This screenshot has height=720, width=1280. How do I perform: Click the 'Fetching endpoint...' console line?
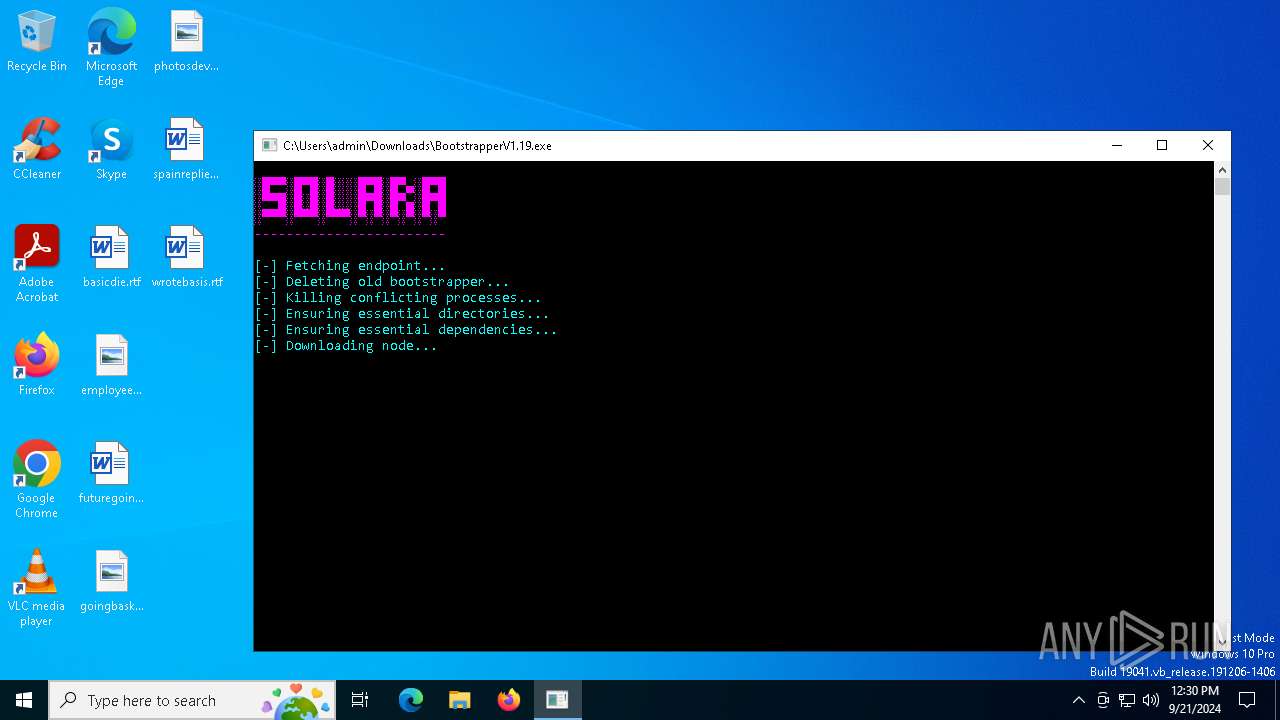pos(350,266)
